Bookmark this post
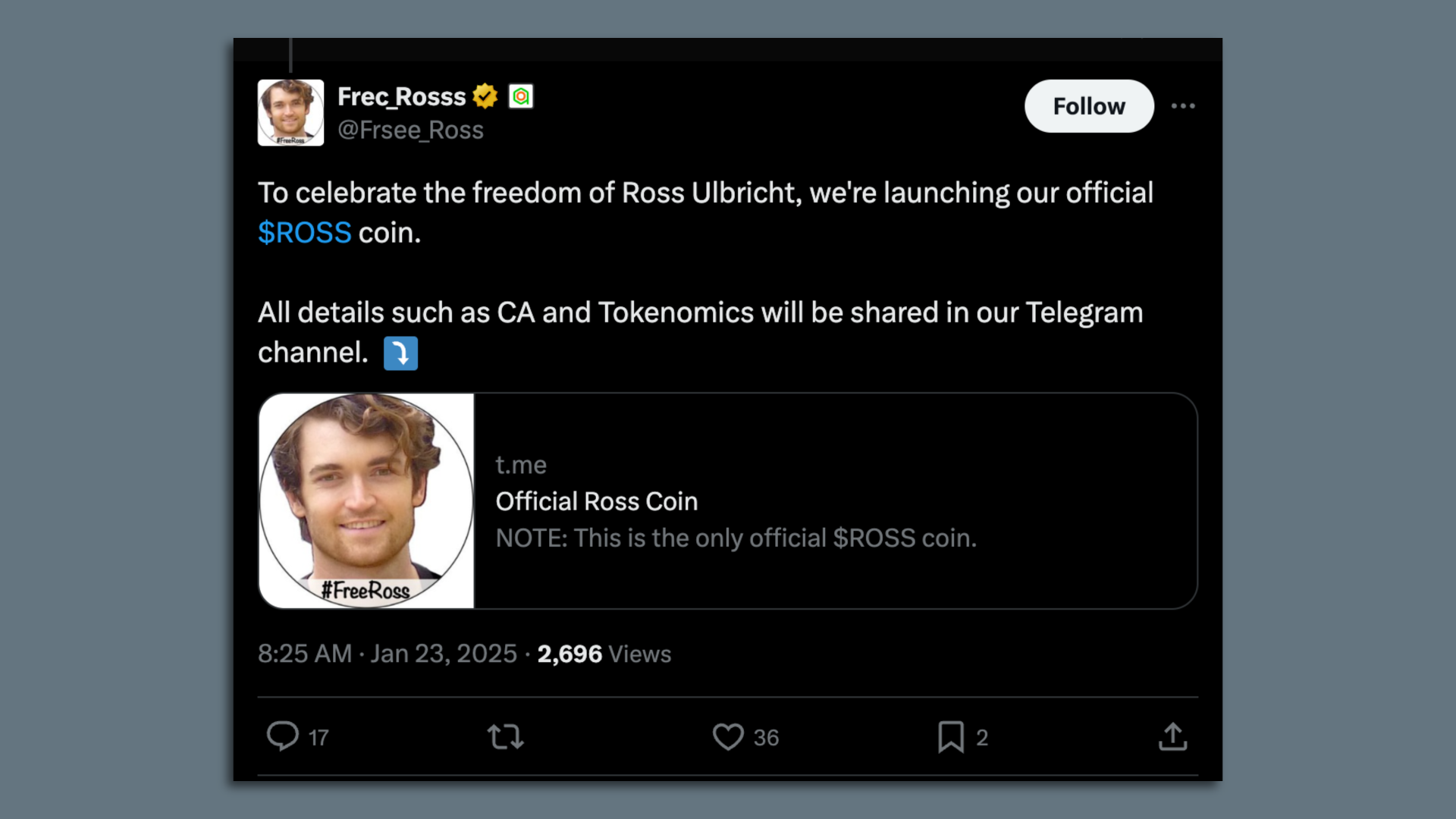 point(952,736)
